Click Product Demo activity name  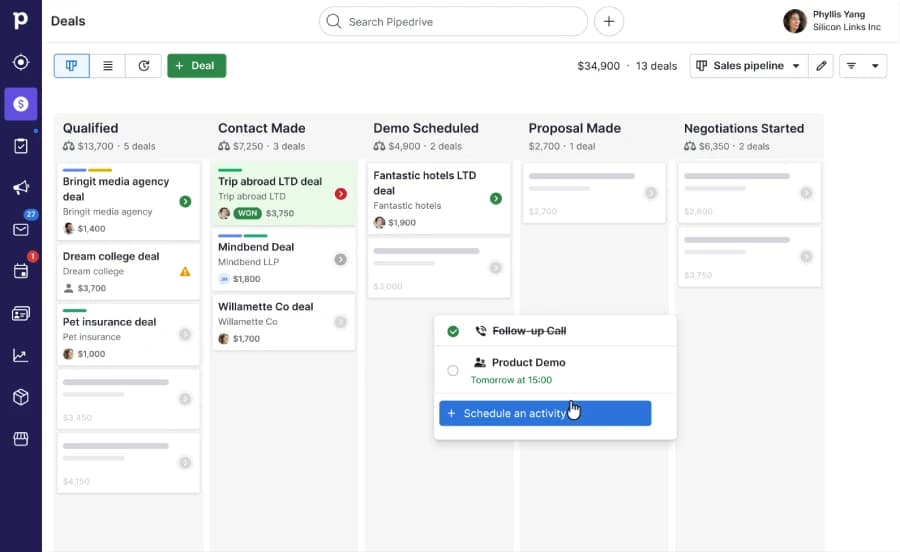(529, 363)
